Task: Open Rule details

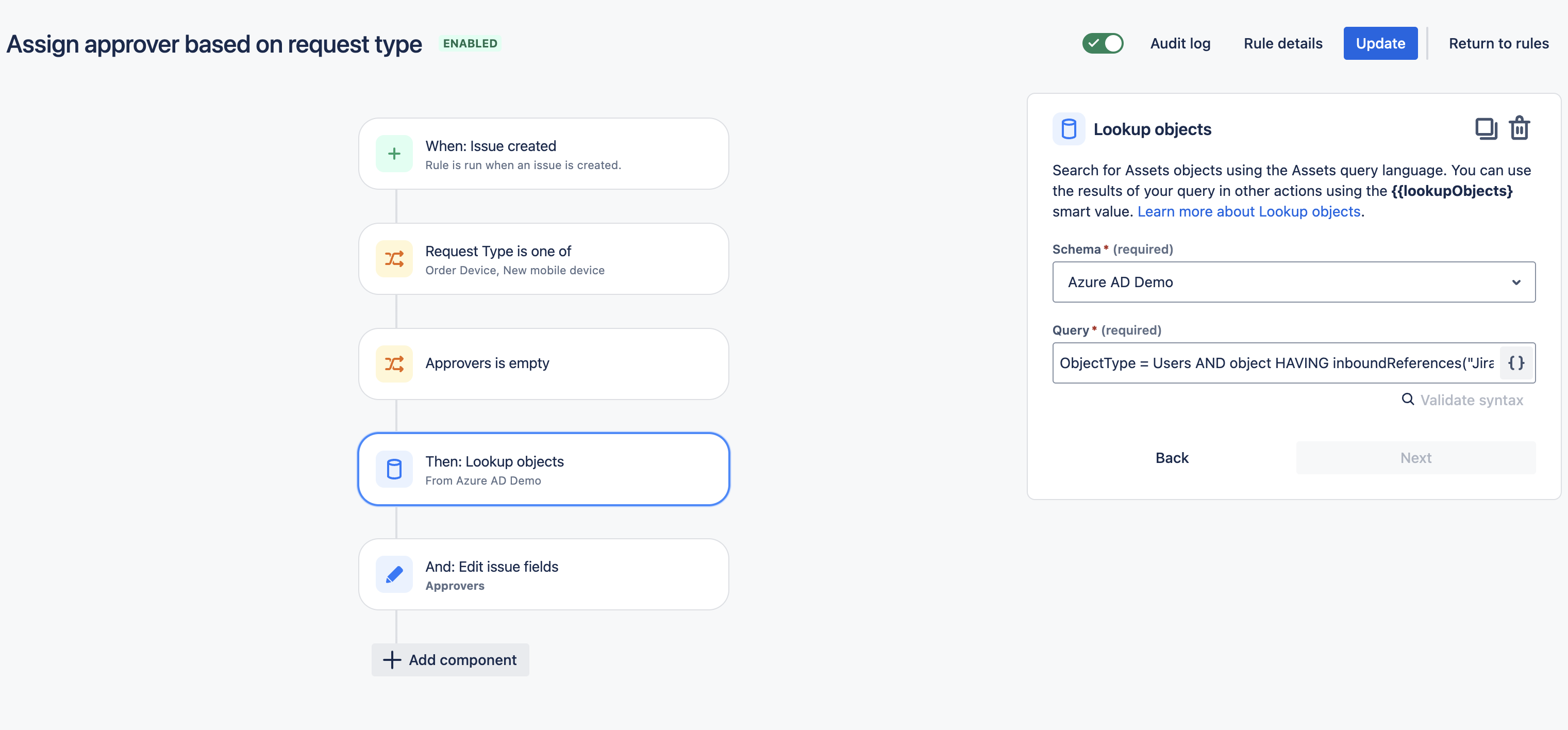Action: click(1282, 43)
